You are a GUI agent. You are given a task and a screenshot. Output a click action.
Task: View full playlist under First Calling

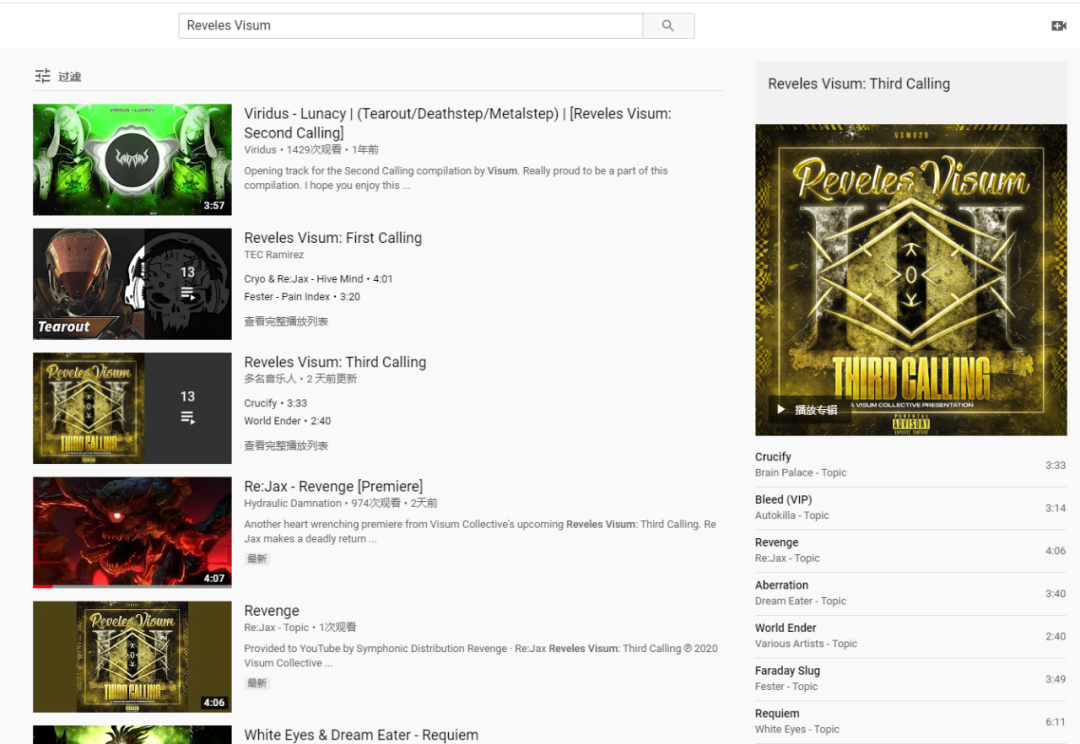coord(286,321)
